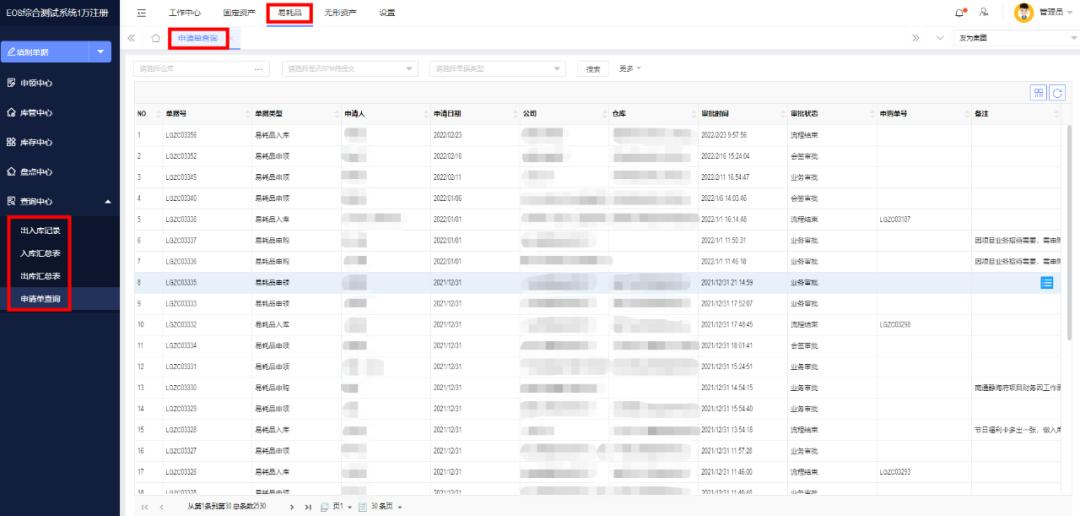
Task: Click the date 2022/02/23 cell
Action: click(x=447, y=135)
